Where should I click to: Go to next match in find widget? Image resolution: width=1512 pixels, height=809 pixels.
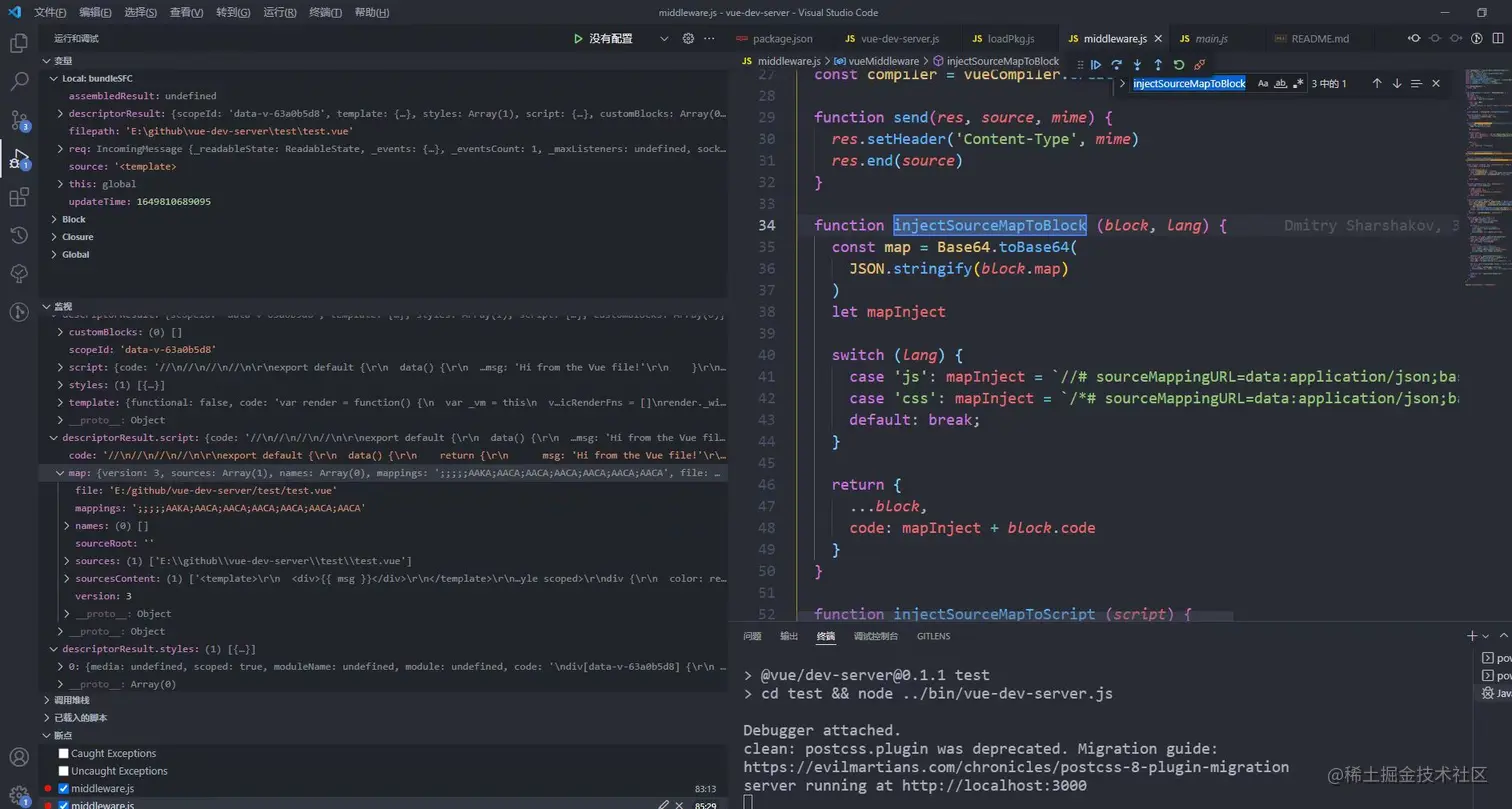[1397, 84]
